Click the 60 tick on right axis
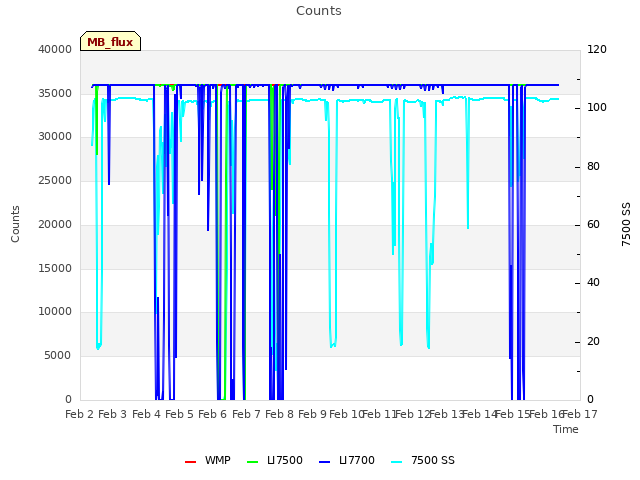 (593, 224)
